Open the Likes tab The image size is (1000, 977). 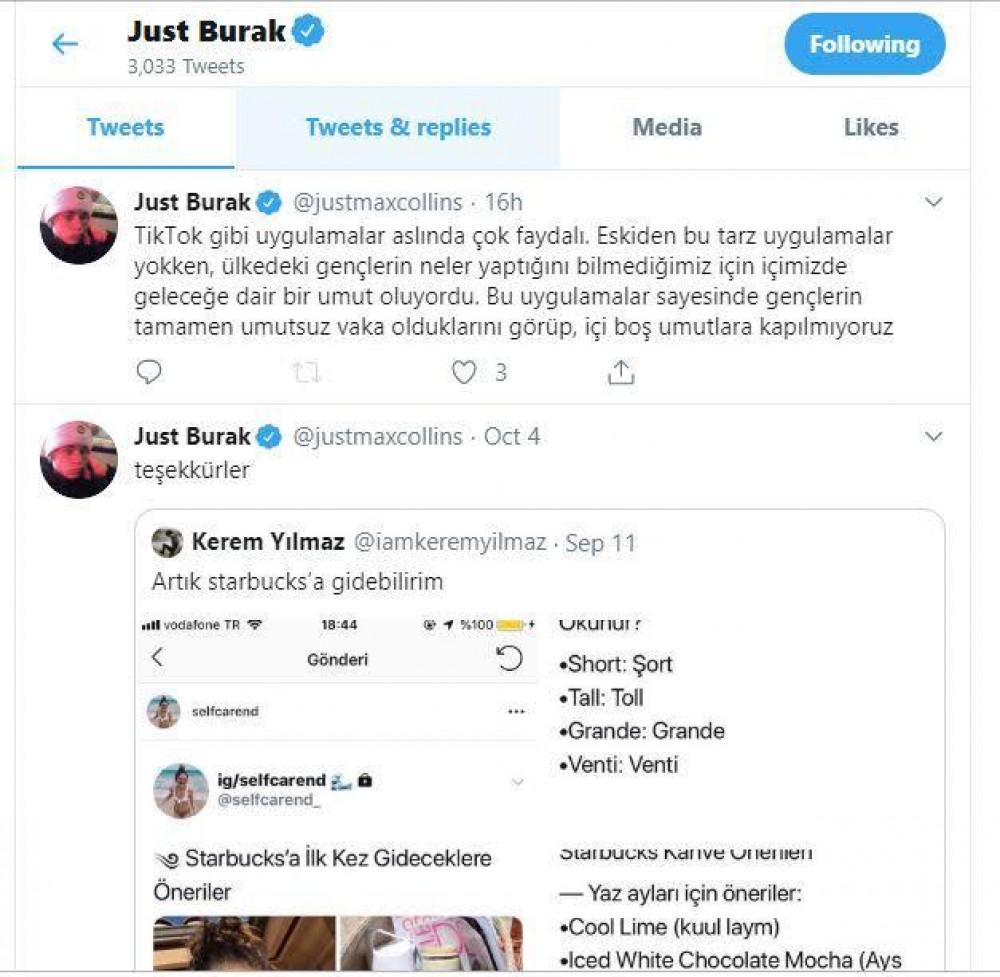click(871, 128)
